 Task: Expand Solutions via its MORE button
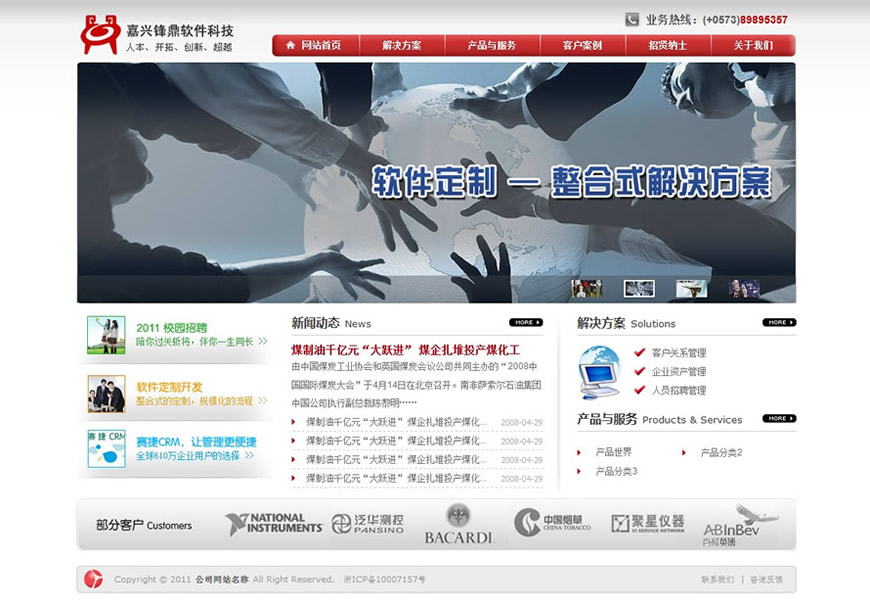pos(779,323)
